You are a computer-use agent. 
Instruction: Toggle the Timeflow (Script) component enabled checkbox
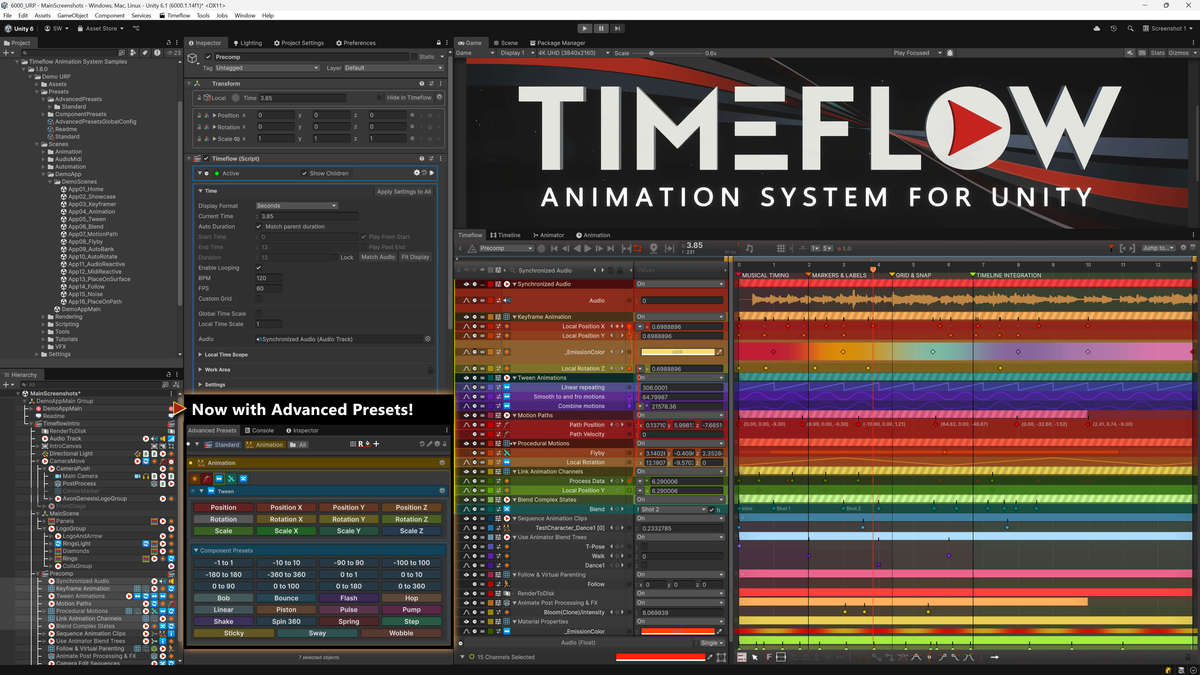205,158
